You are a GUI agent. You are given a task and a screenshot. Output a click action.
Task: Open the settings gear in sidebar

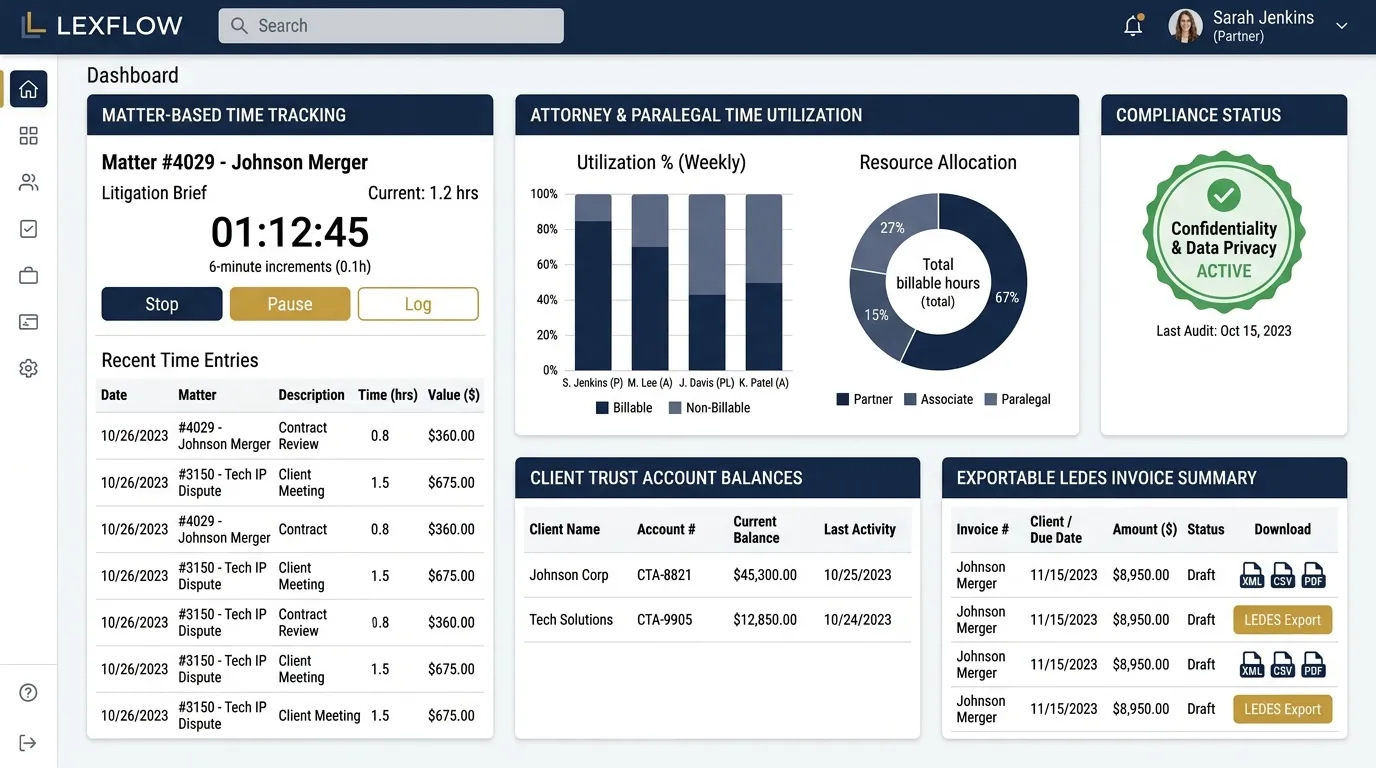tap(28, 368)
